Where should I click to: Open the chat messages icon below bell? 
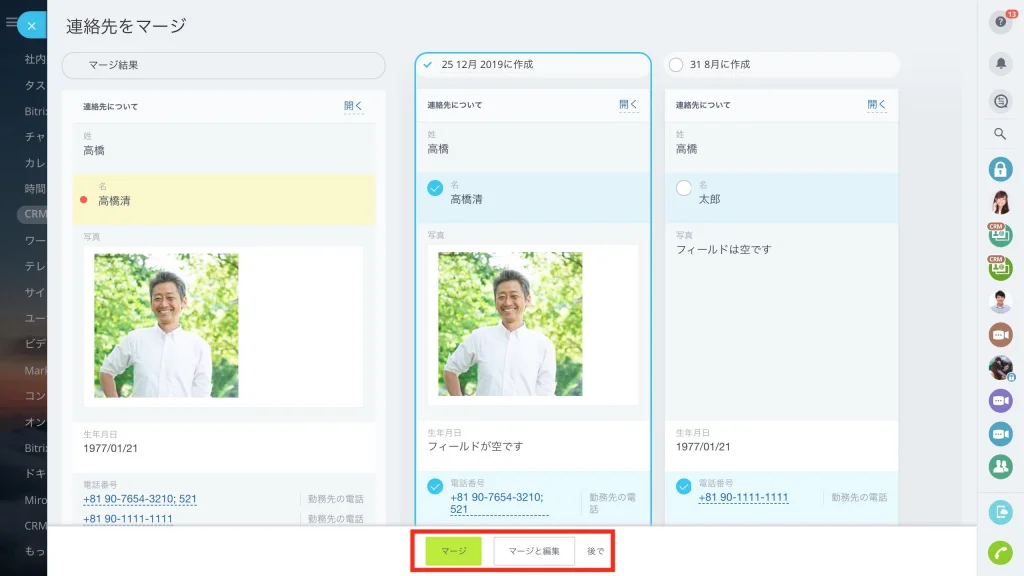tap(1000, 101)
